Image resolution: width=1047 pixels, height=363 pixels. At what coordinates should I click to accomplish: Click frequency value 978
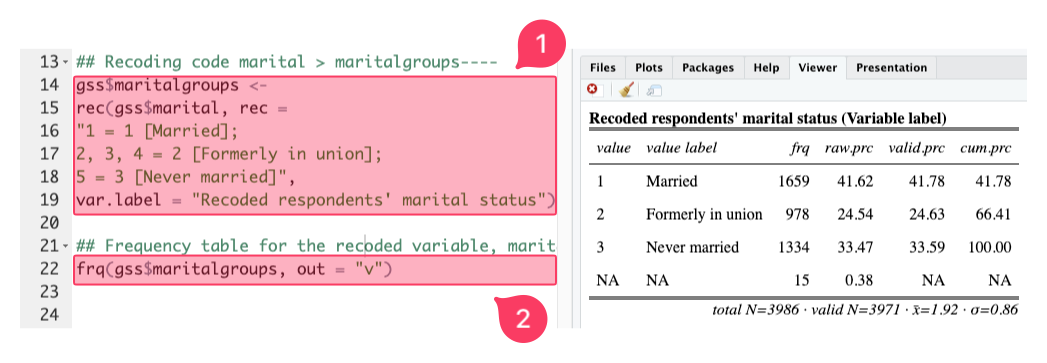pos(797,214)
